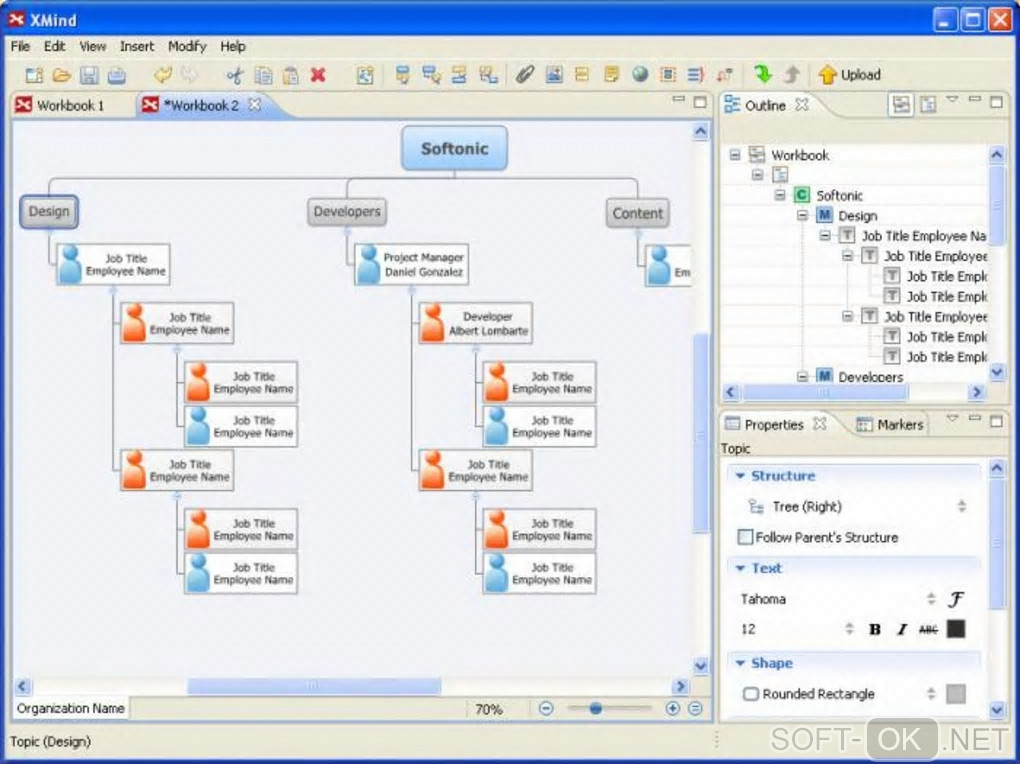
Task: Switch to the Workbook 1 tab
Action: [x=60, y=105]
